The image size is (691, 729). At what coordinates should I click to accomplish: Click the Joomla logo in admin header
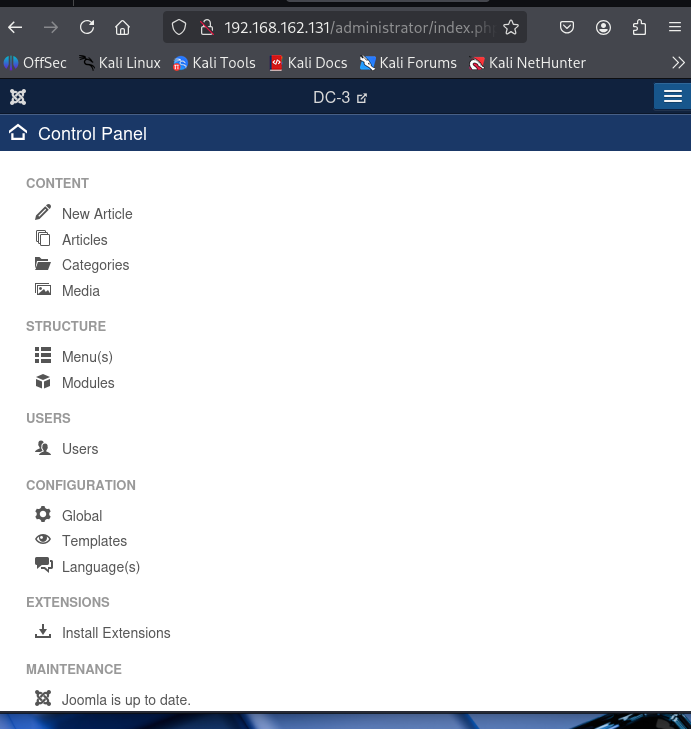(18, 97)
